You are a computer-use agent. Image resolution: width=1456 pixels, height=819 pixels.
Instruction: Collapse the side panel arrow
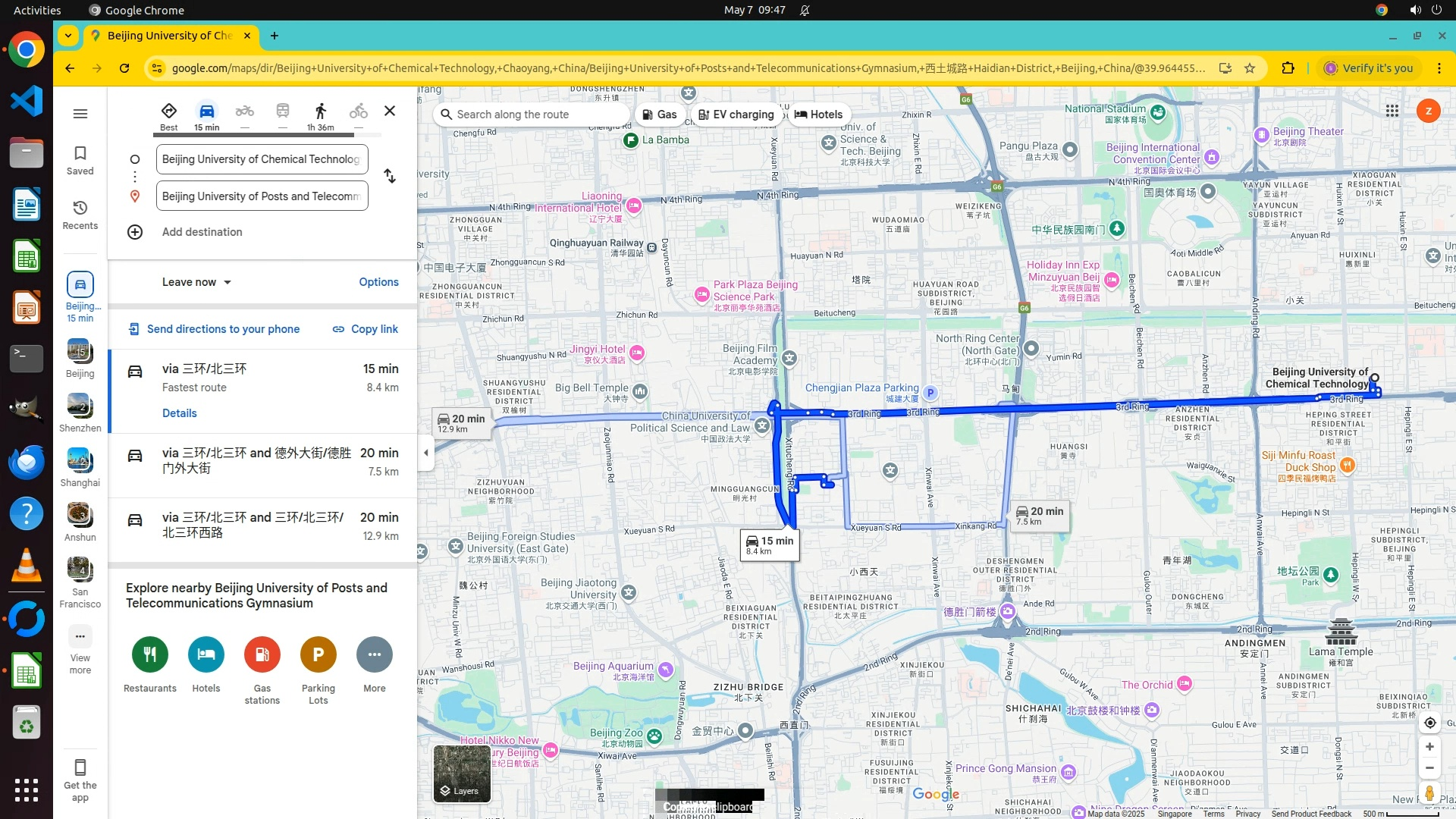click(425, 453)
